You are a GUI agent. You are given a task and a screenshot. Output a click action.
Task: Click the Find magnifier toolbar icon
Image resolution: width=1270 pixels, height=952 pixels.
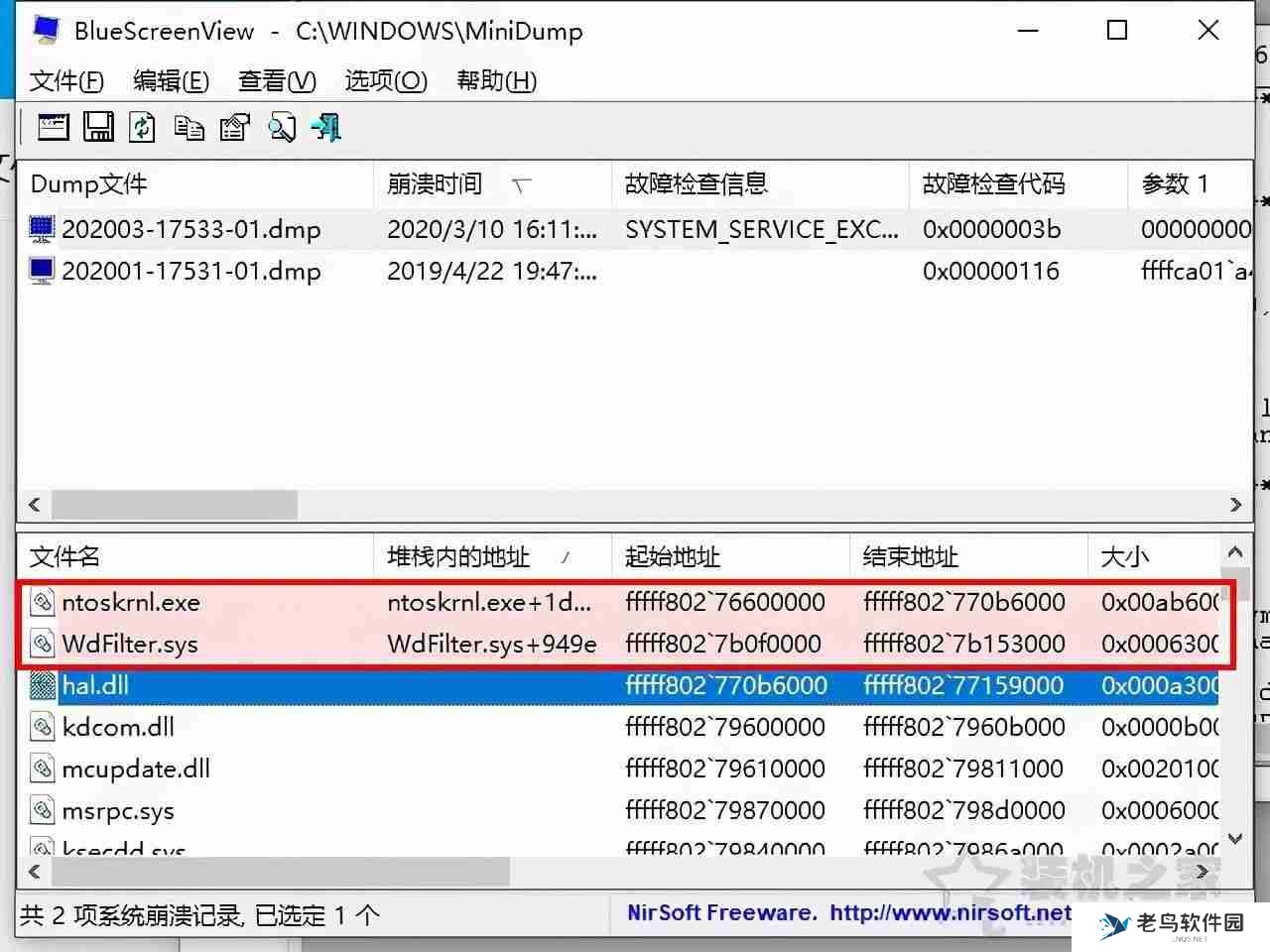282,127
